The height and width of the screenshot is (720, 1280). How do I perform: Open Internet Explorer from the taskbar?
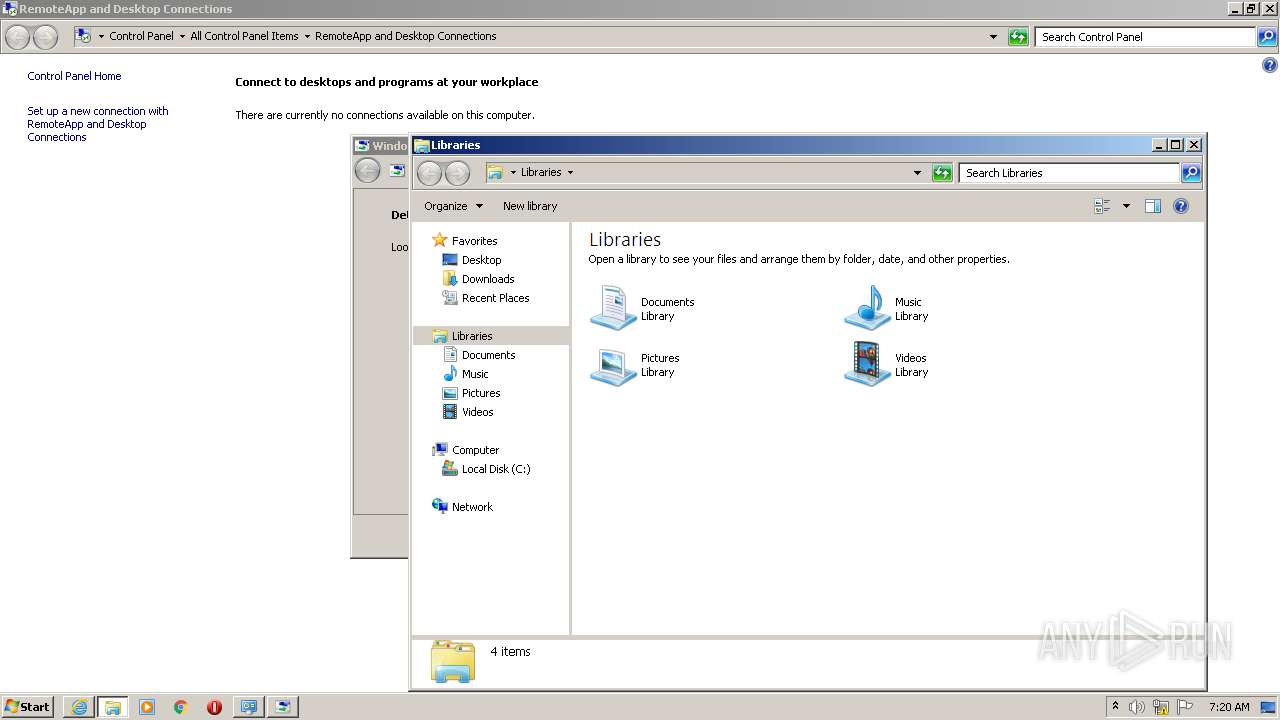(x=79, y=707)
